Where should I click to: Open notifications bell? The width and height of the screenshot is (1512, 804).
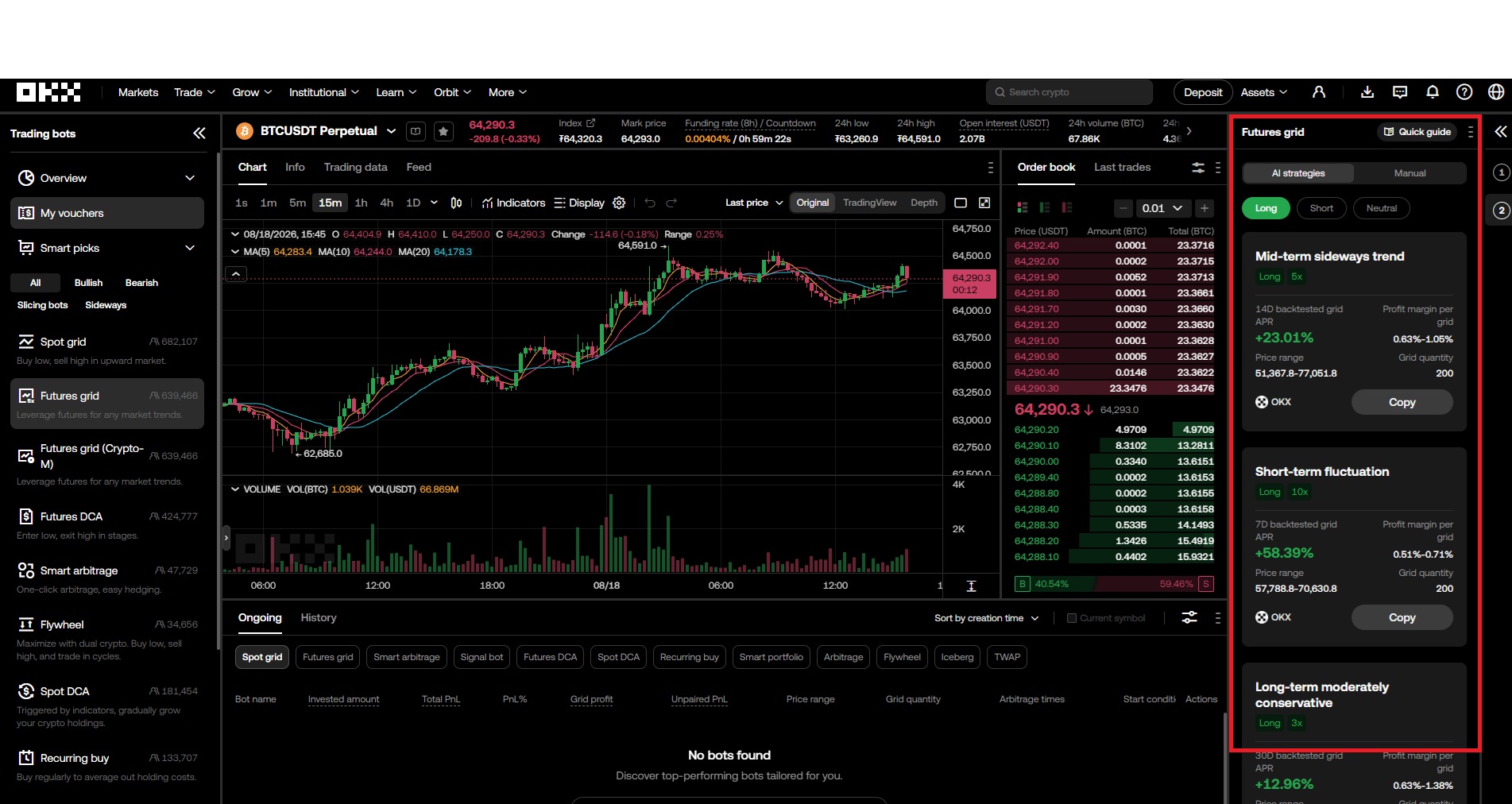tap(1433, 92)
